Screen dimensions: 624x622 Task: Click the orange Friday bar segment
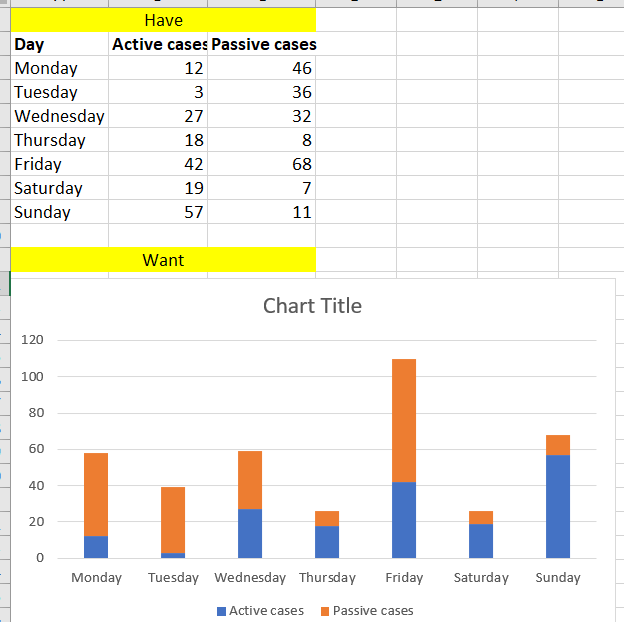(x=404, y=420)
